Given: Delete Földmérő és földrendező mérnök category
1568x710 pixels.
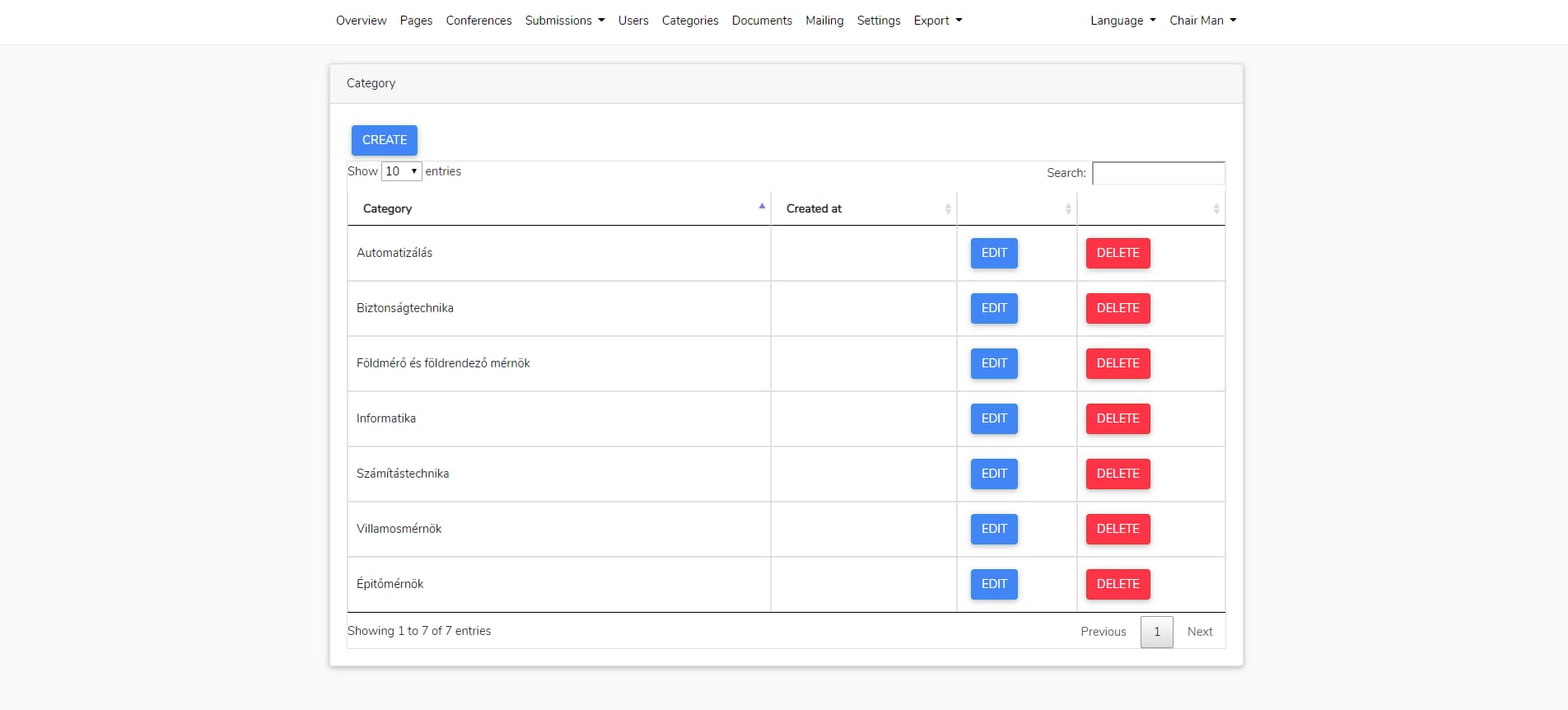Looking at the screenshot, I should [x=1118, y=363].
